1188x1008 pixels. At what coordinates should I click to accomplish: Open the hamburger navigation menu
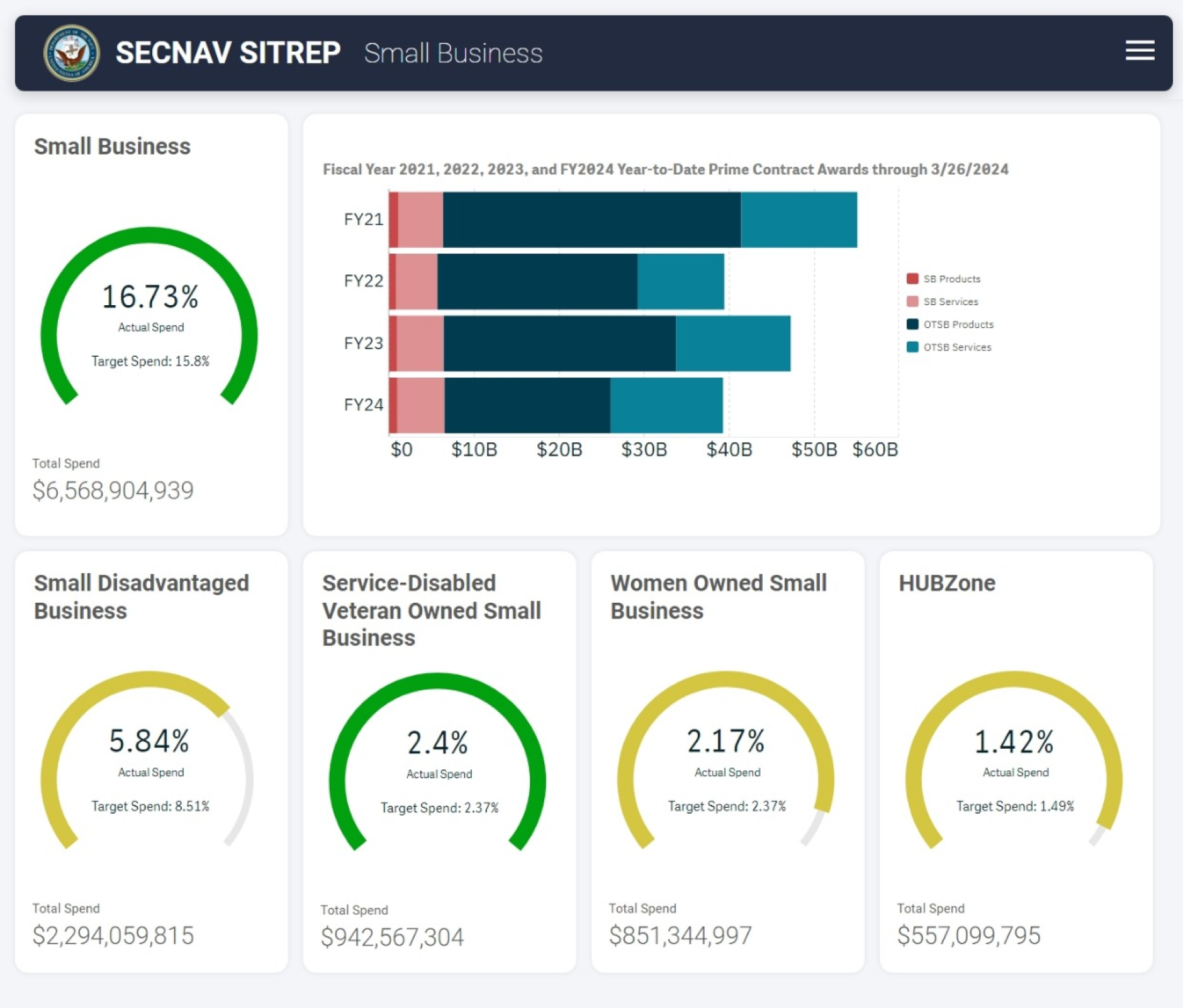[1139, 52]
